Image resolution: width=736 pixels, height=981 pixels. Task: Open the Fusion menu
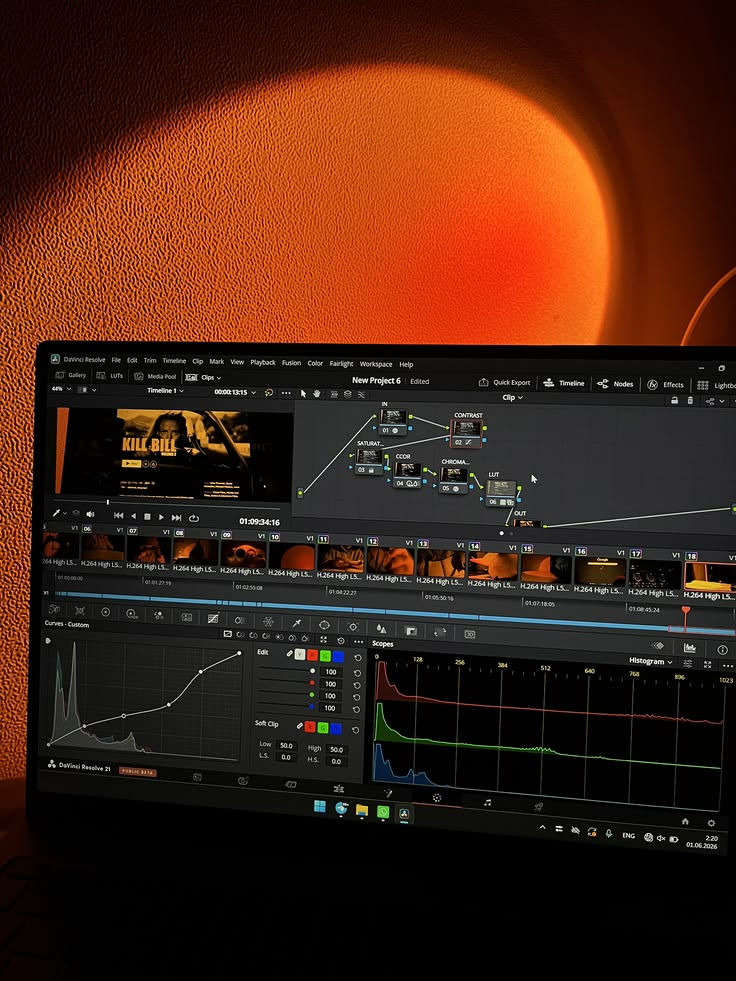291,362
